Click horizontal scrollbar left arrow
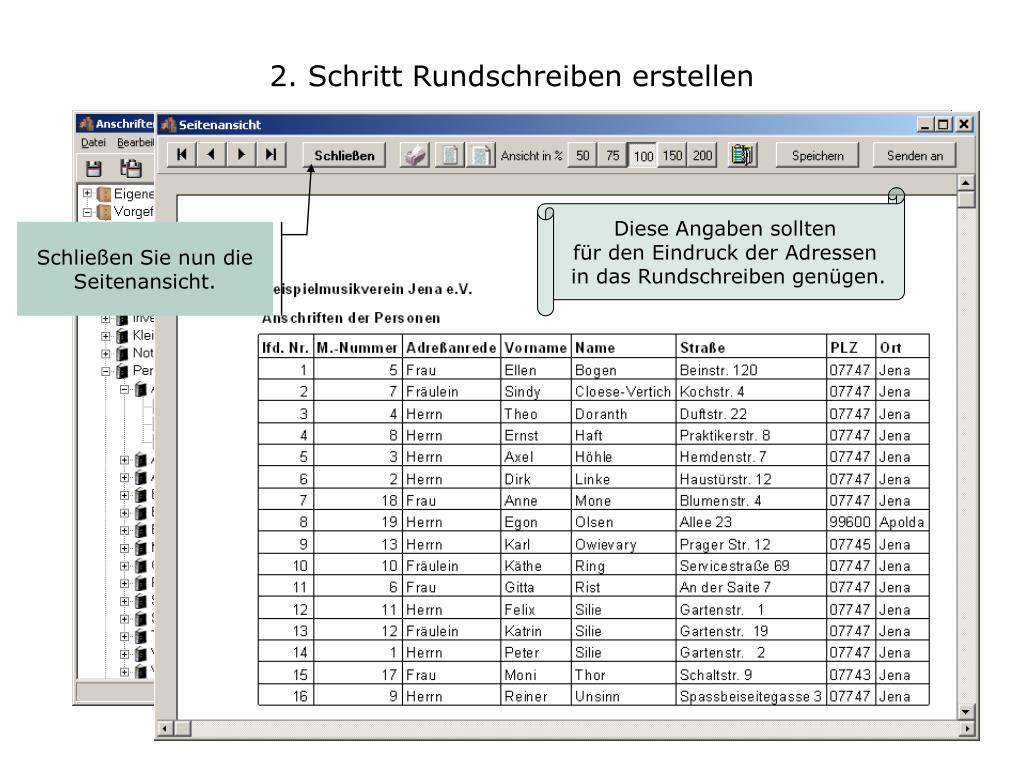The height and width of the screenshot is (768, 1024). point(165,728)
